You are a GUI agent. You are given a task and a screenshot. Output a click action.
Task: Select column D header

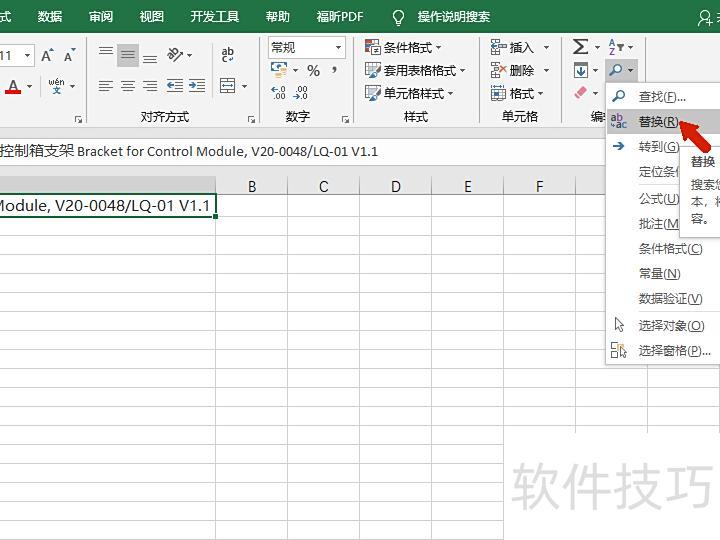click(x=395, y=186)
